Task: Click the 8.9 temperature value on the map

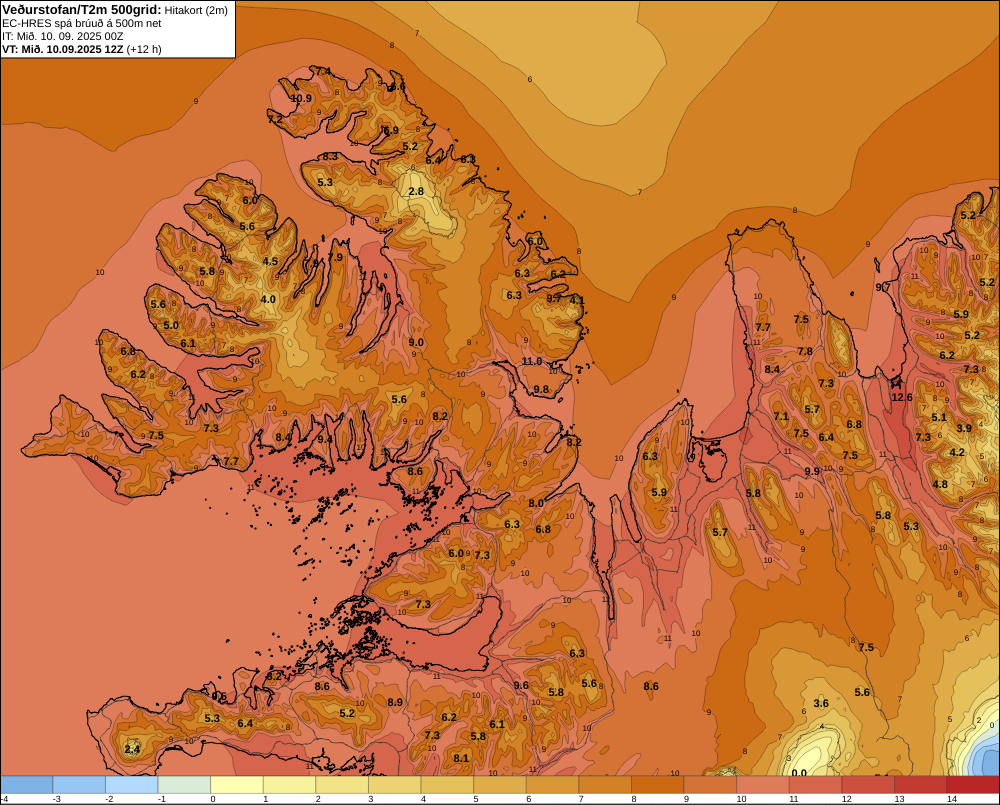Action: tap(395, 702)
